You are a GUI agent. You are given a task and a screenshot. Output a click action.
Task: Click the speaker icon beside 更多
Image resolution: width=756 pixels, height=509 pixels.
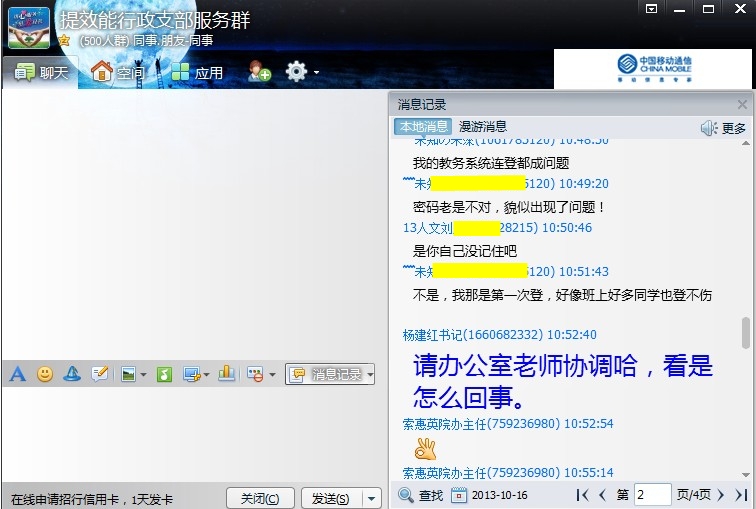[709, 128]
